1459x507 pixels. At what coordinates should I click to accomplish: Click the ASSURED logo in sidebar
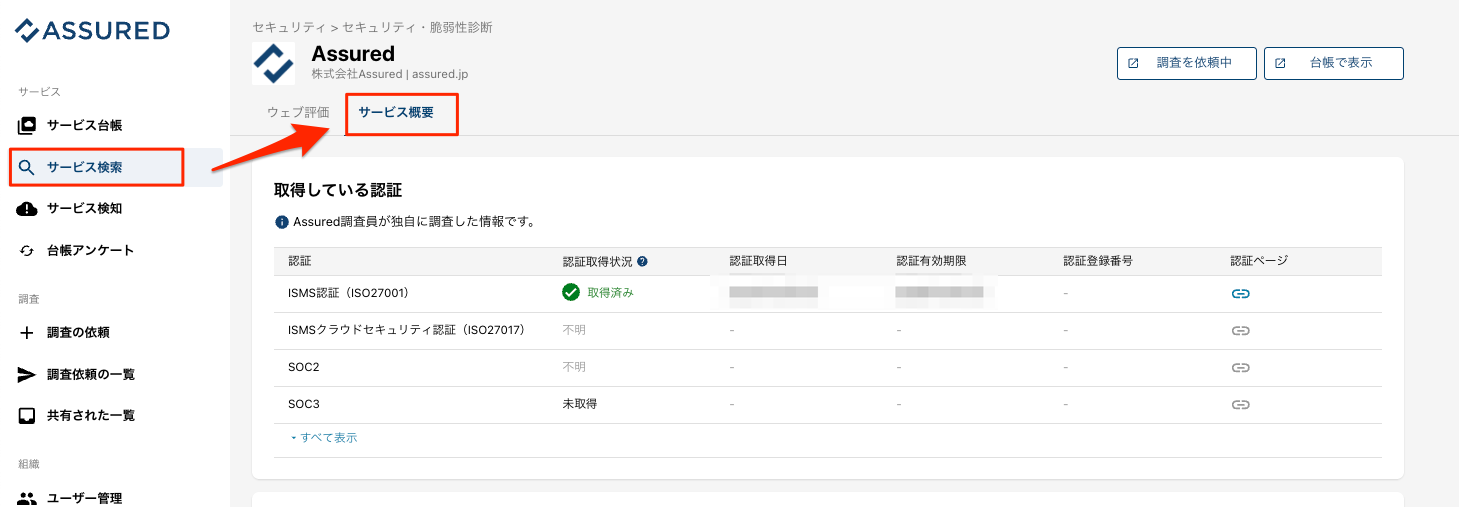point(92,31)
